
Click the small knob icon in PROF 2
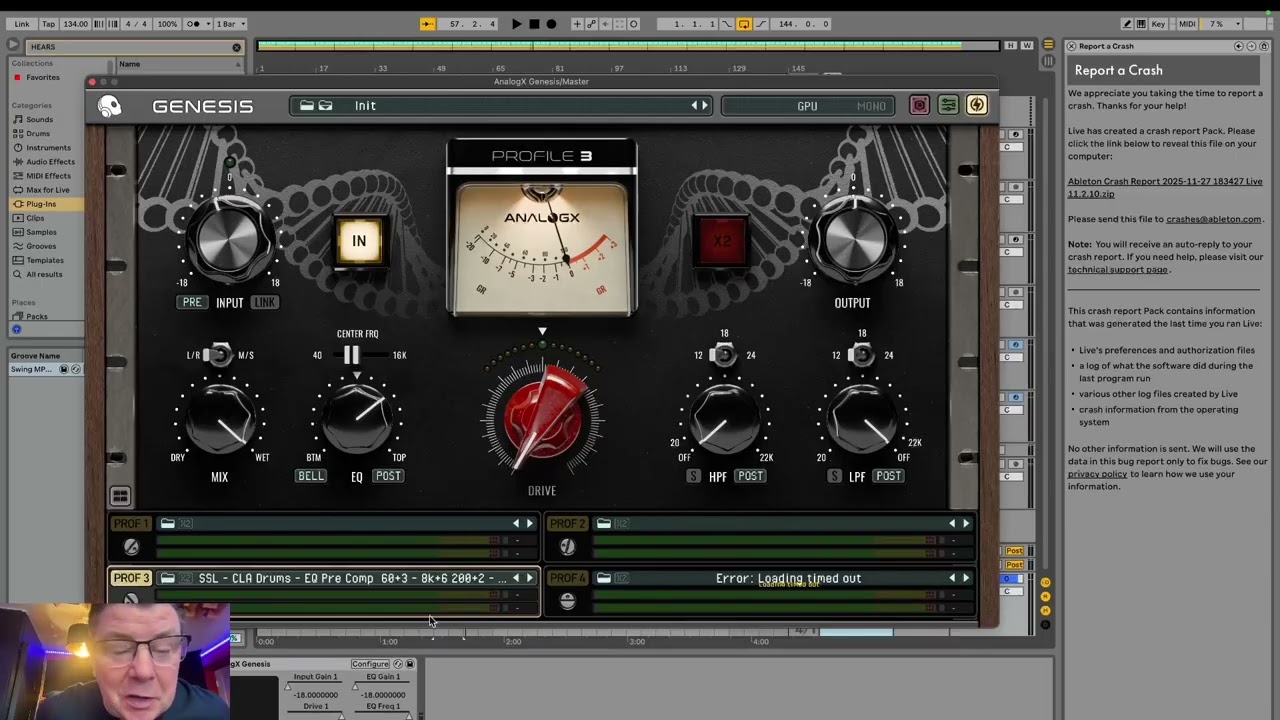[567, 546]
